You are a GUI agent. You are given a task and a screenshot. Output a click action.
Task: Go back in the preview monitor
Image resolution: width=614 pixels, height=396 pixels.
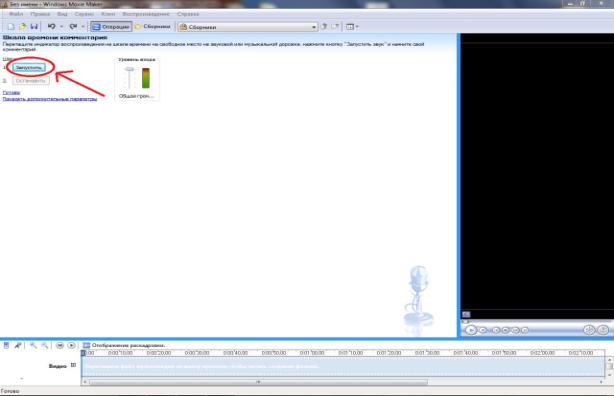(496, 330)
